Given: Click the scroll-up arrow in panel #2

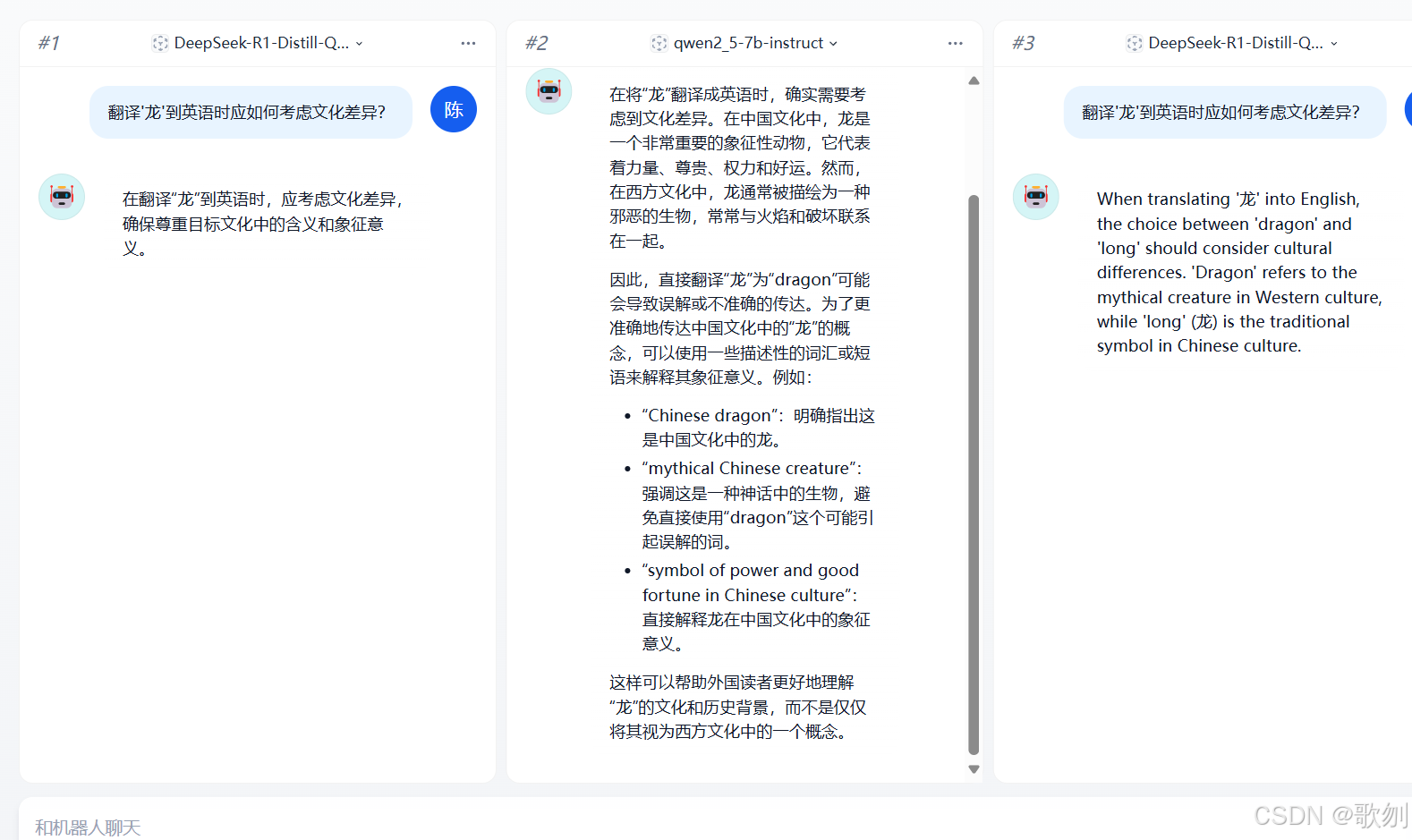Looking at the screenshot, I should click(974, 81).
